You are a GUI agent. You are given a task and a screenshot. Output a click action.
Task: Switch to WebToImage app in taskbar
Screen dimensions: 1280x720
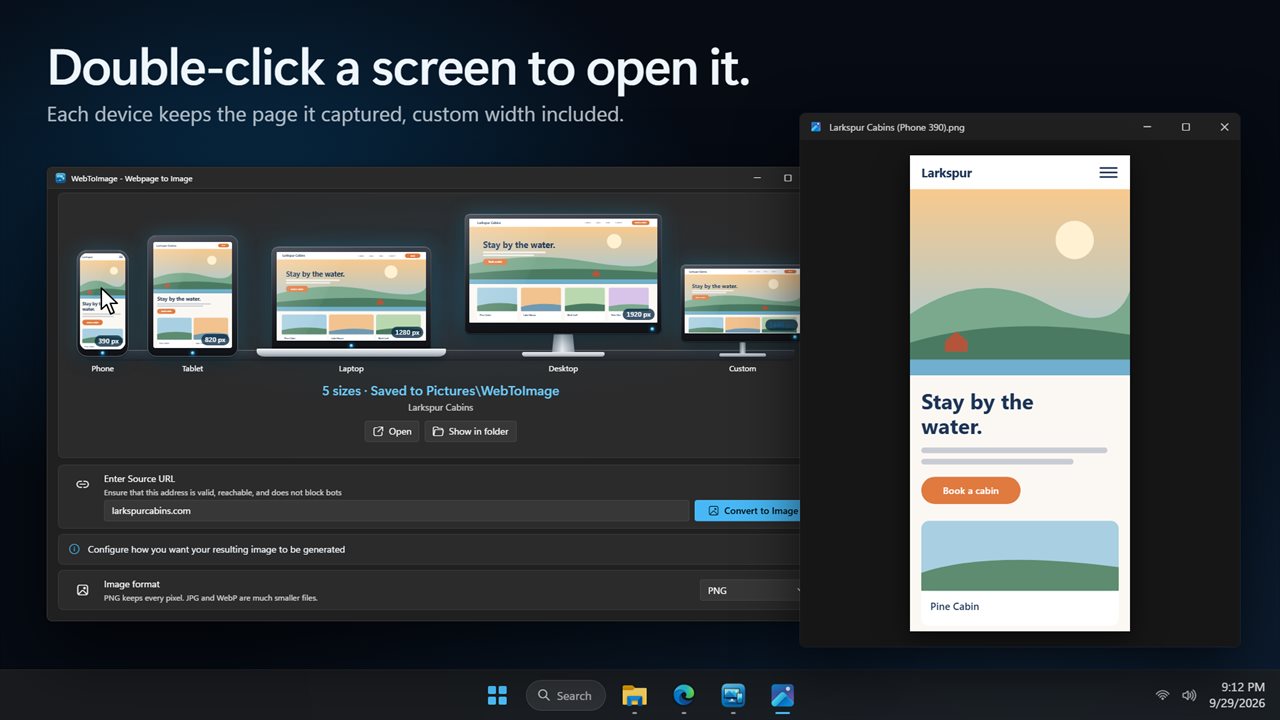[734, 695]
